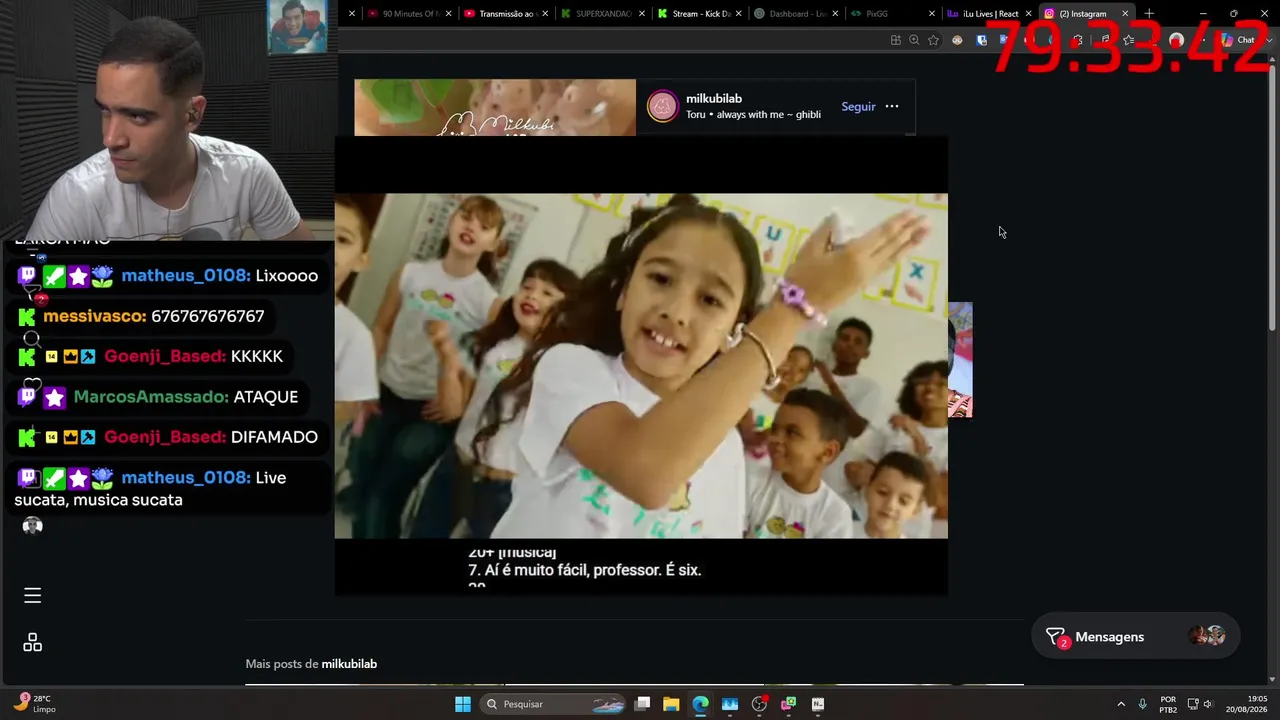
Task: Open the network tray icon
Action: point(1193,704)
